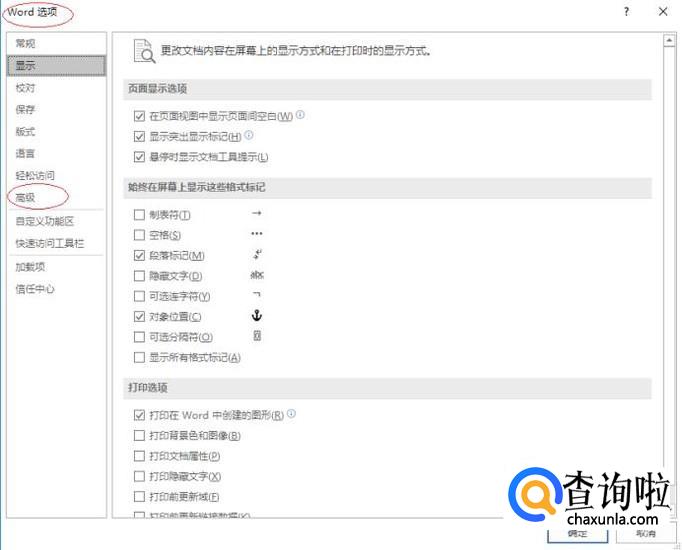Click the paragraph mark symbol icon

point(257,254)
